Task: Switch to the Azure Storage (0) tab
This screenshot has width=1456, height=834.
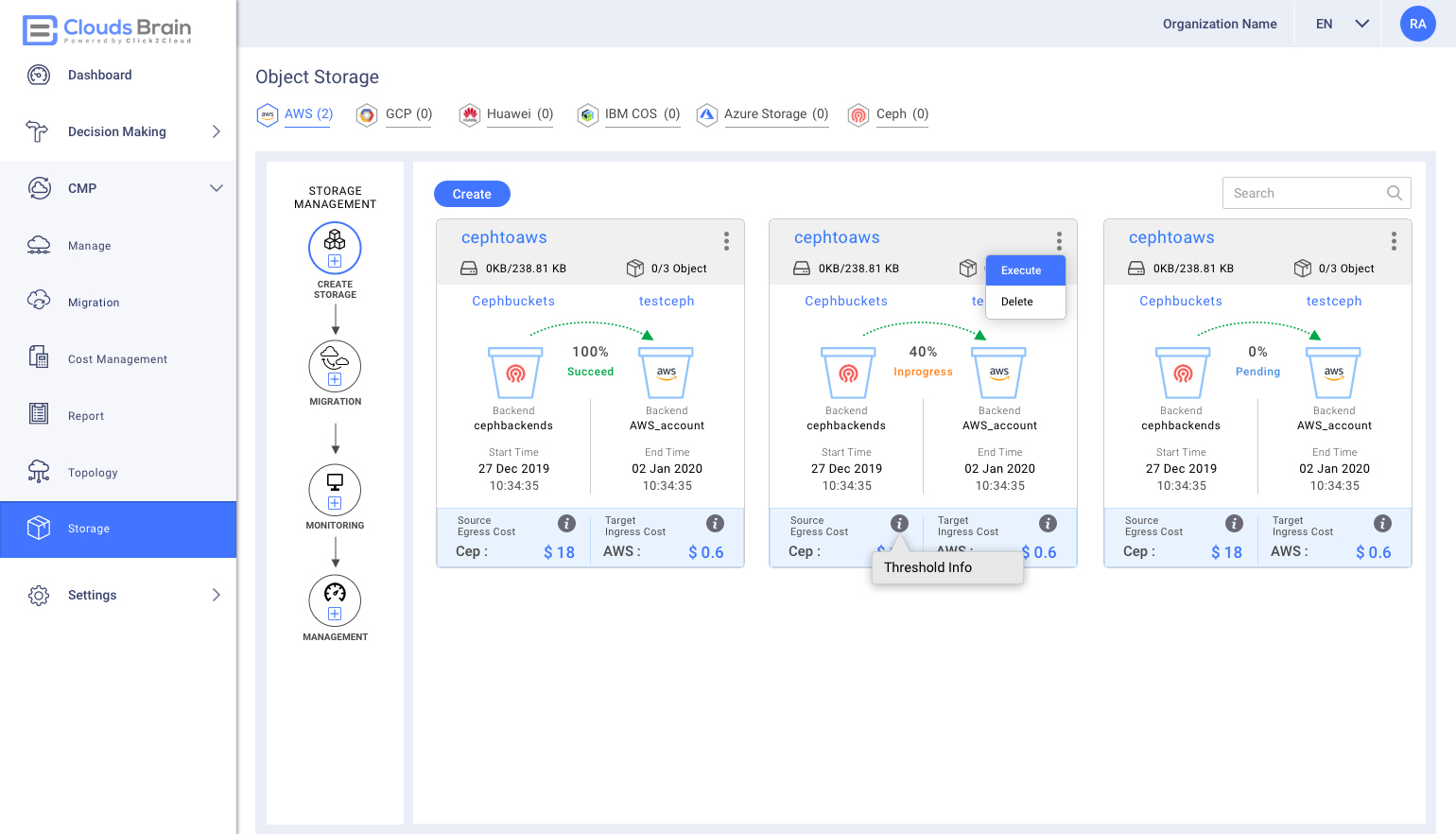Action: coord(762,114)
